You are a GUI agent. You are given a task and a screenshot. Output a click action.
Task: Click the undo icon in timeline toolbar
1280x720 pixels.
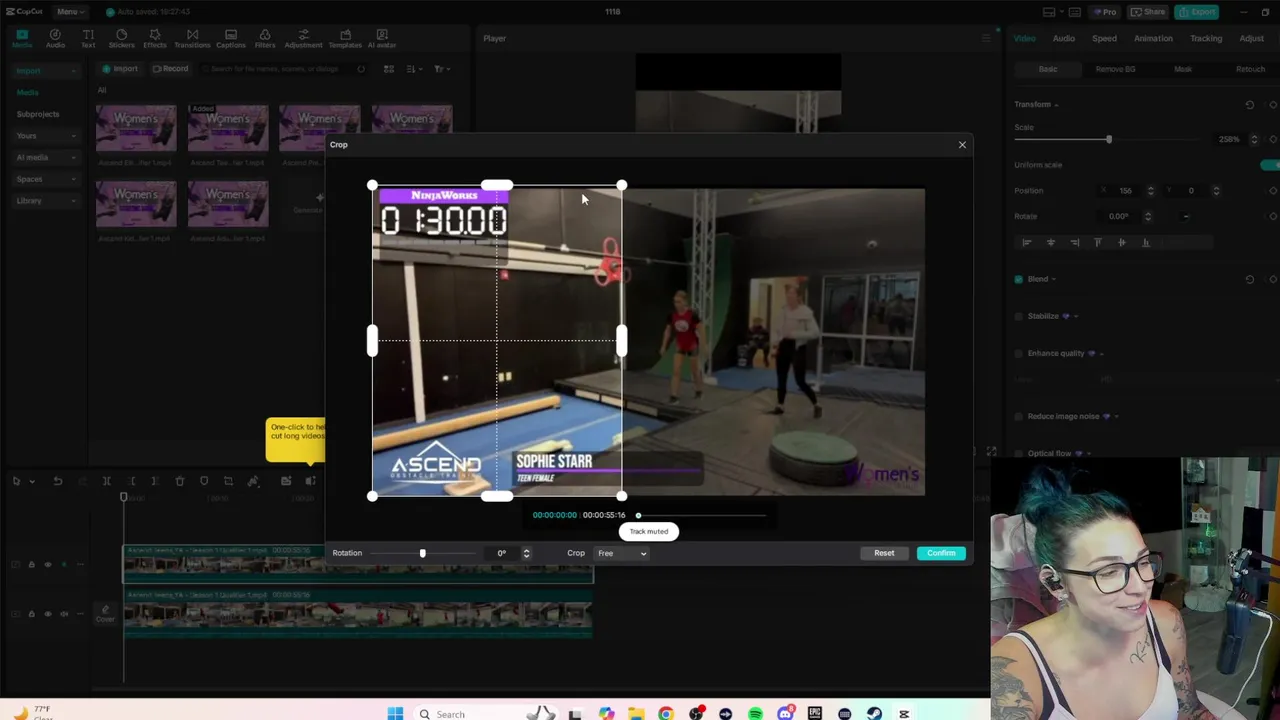58,481
